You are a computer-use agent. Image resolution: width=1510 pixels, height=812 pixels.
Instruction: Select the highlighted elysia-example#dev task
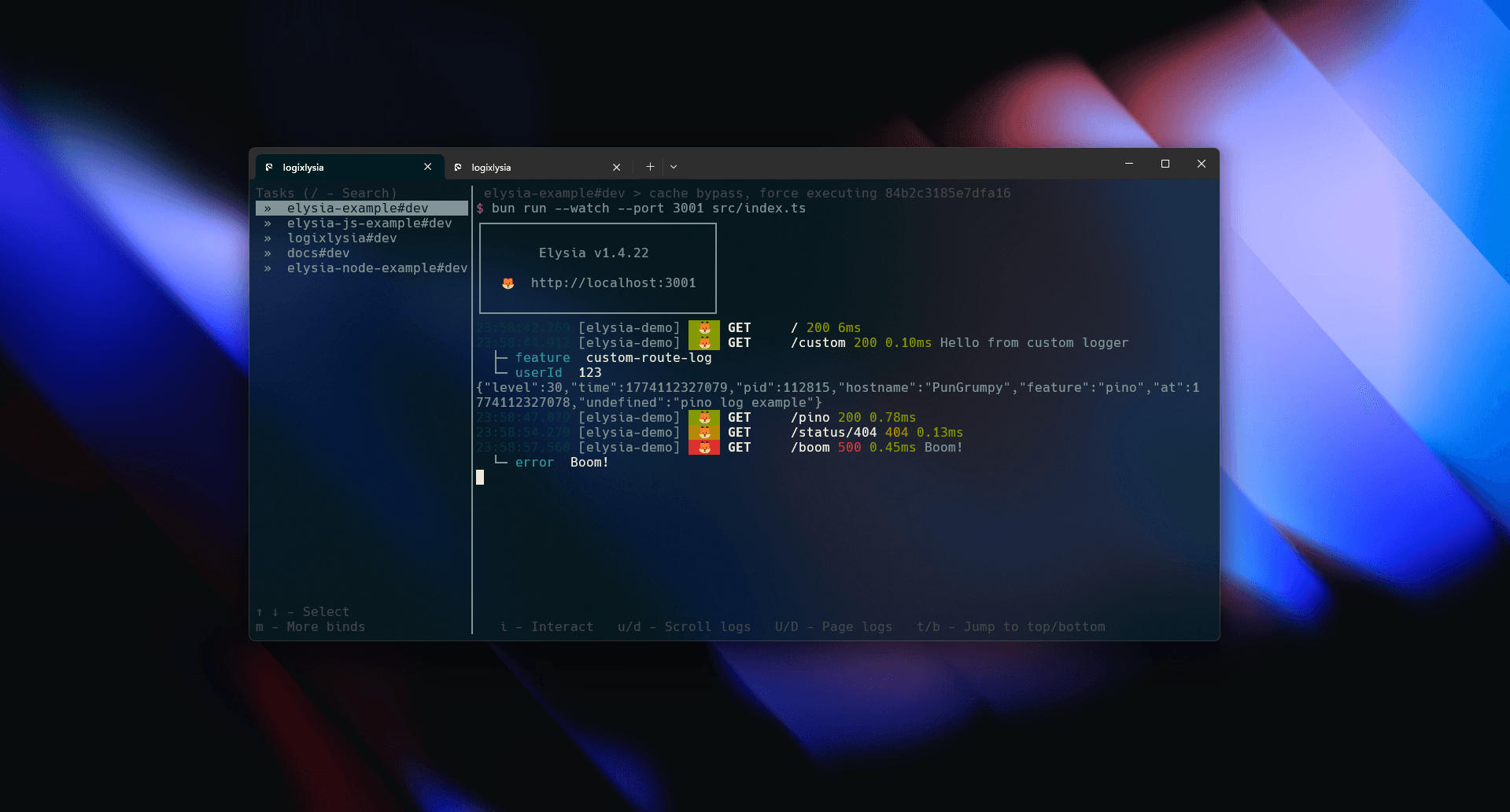pyautogui.click(x=357, y=209)
